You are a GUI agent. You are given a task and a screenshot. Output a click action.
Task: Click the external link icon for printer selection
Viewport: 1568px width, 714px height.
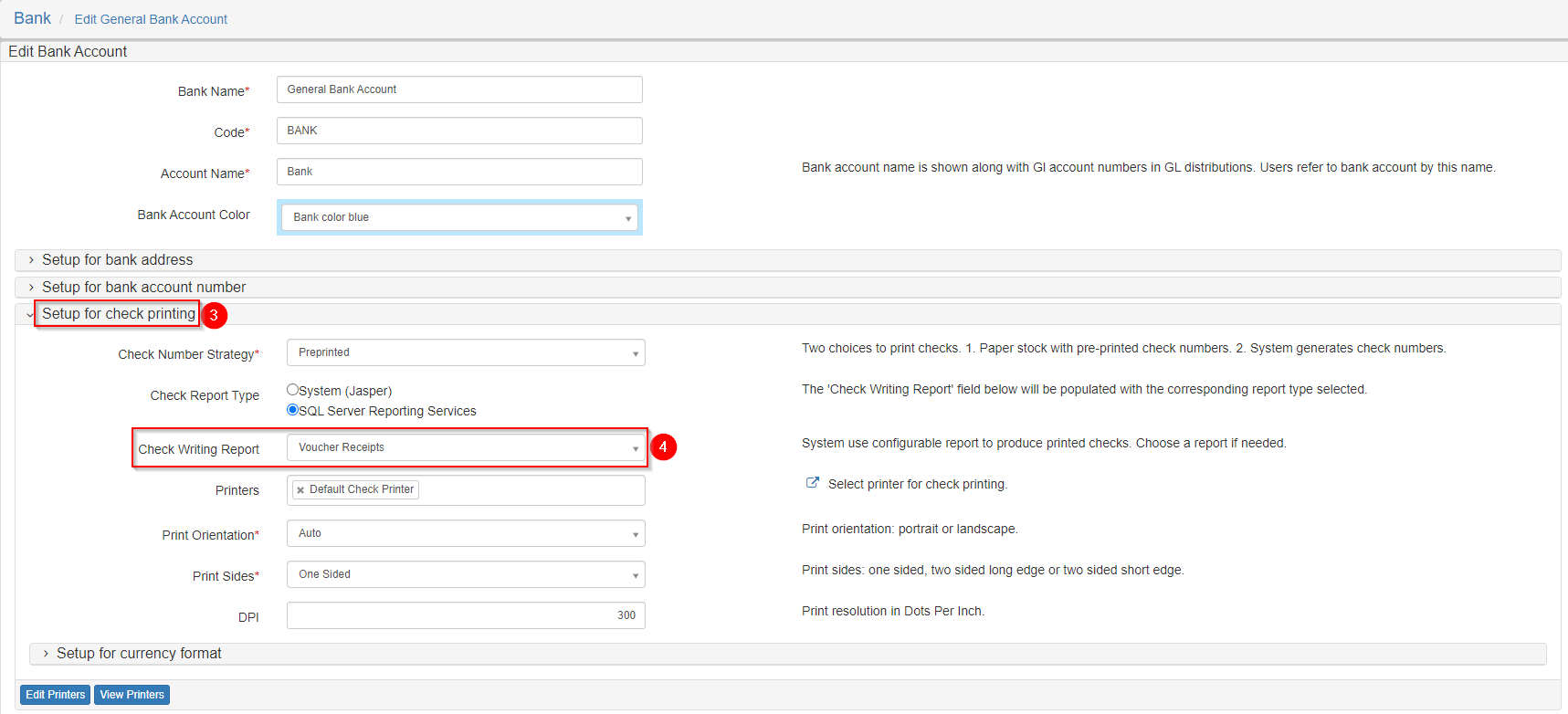(812, 483)
